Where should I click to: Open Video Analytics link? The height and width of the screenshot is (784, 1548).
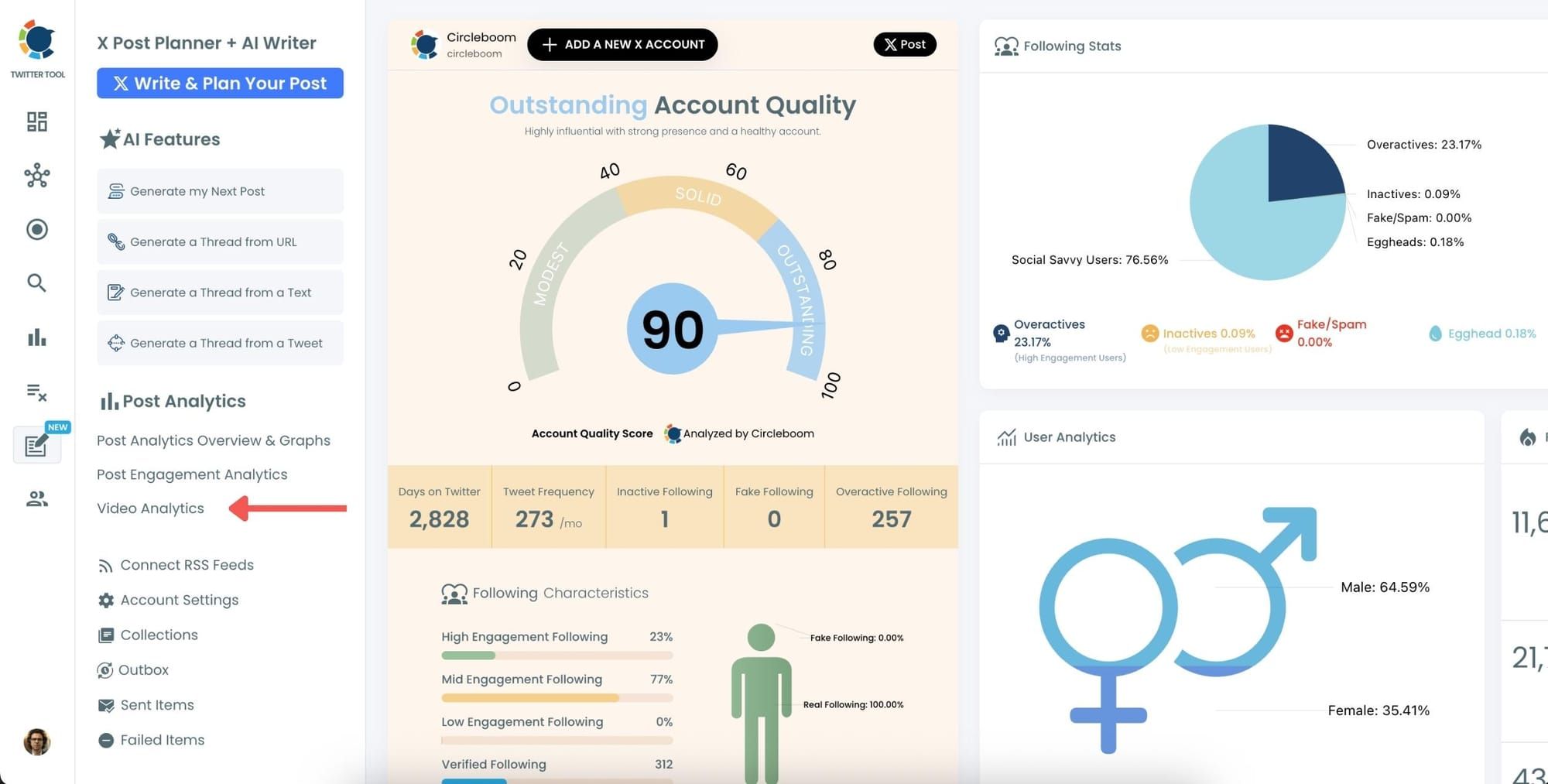point(150,508)
